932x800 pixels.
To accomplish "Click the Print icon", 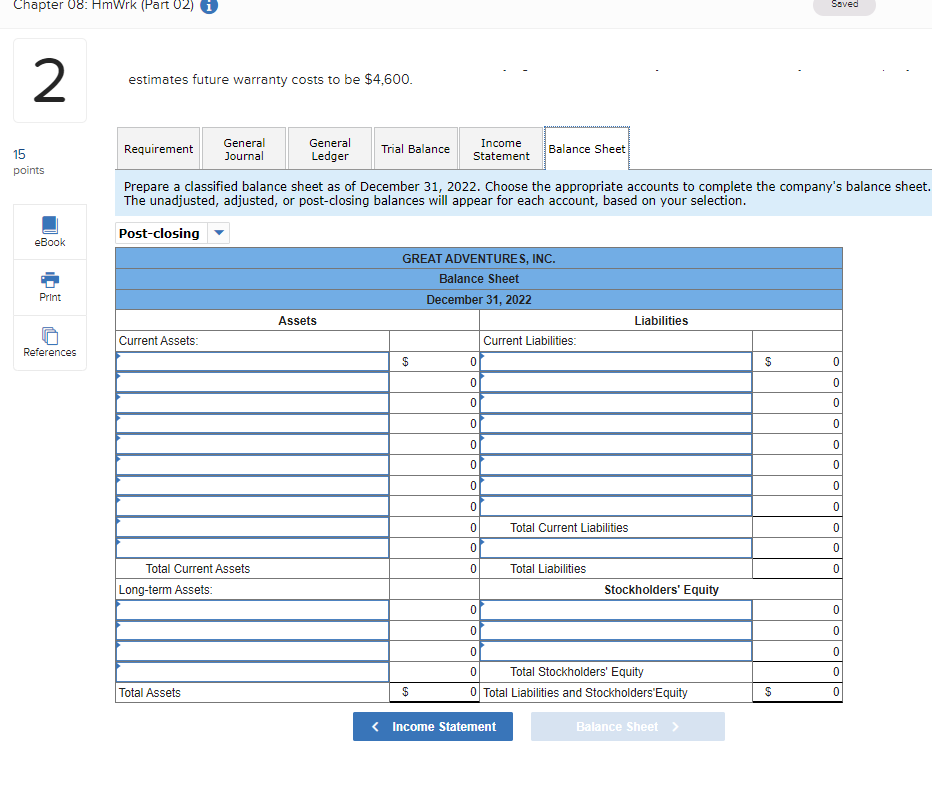I will pyautogui.click(x=50, y=287).
